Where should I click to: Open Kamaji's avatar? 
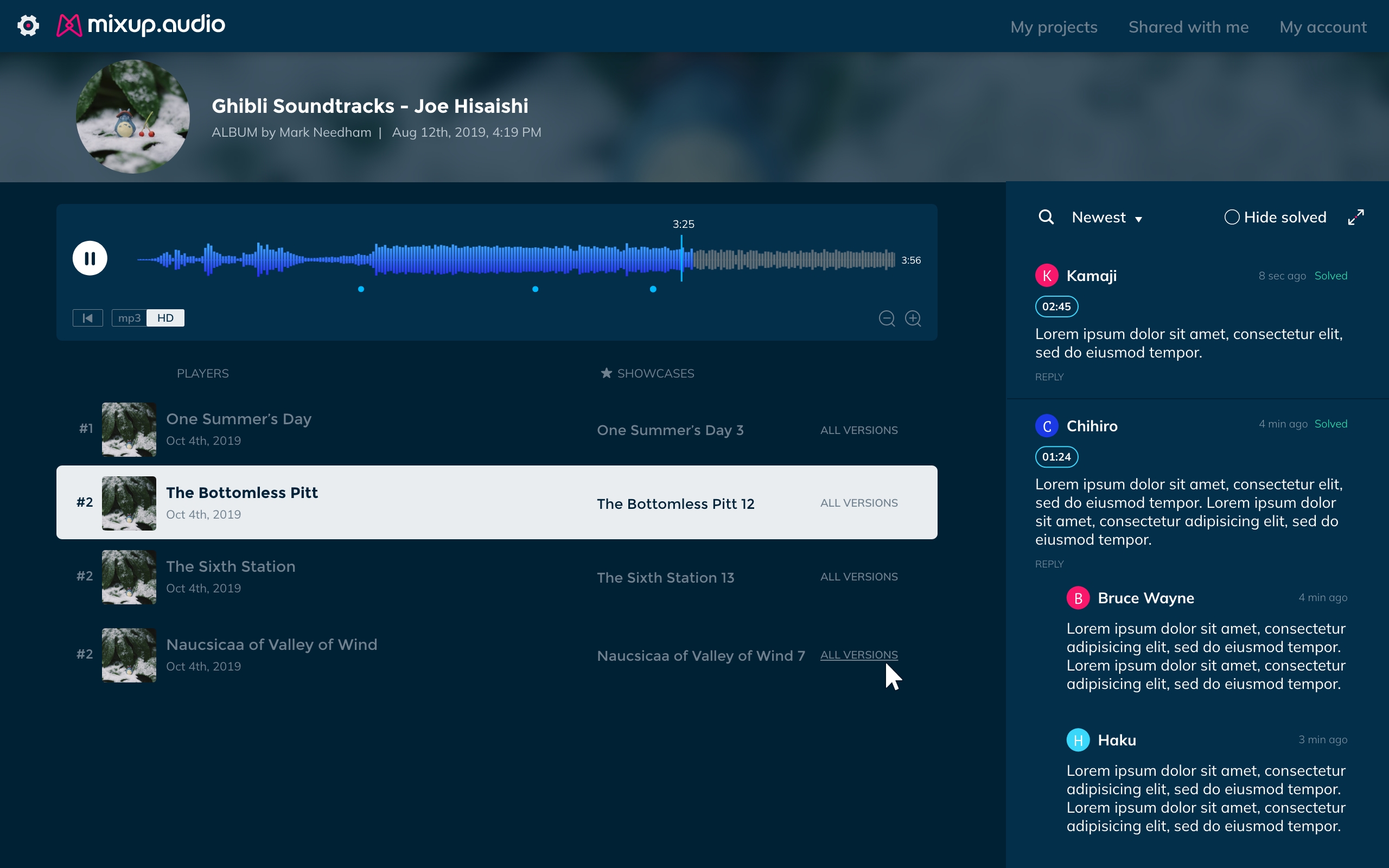click(1046, 276)
